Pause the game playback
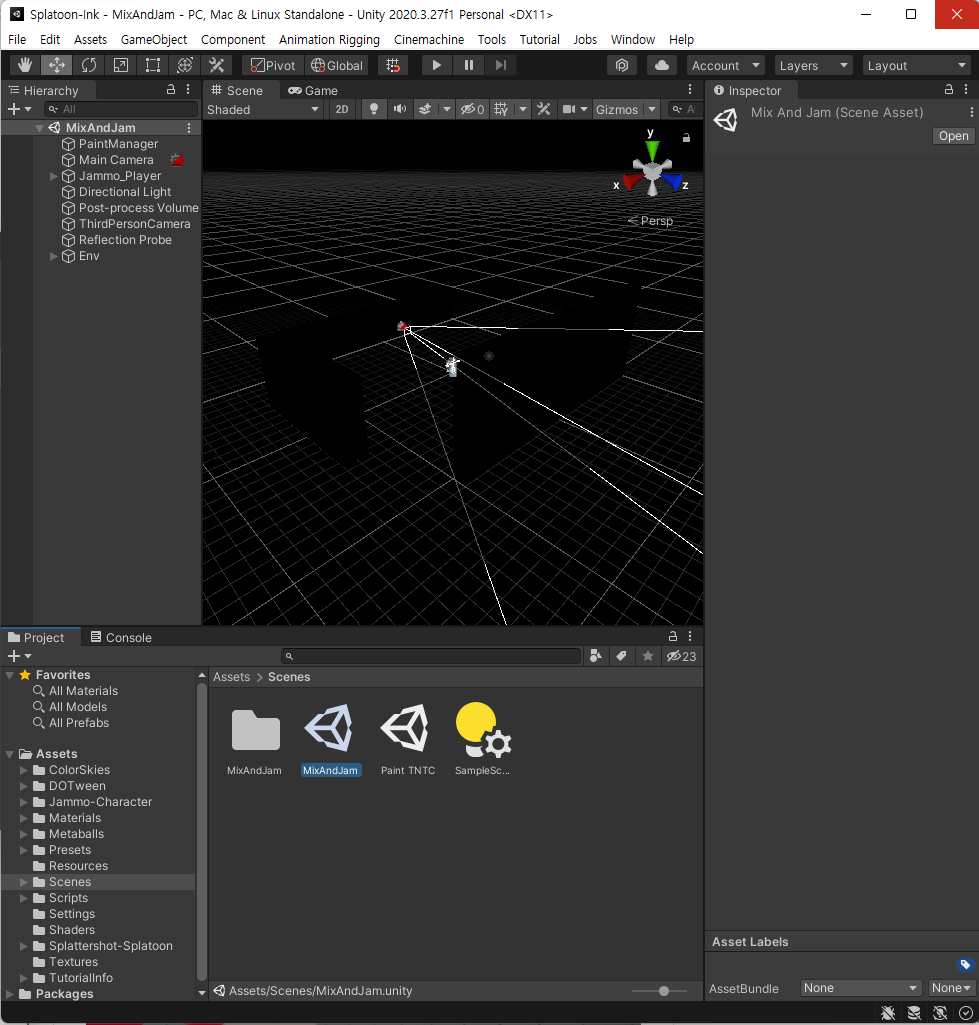This screenshot has height=1025, width=979. (x=469, y=65)
